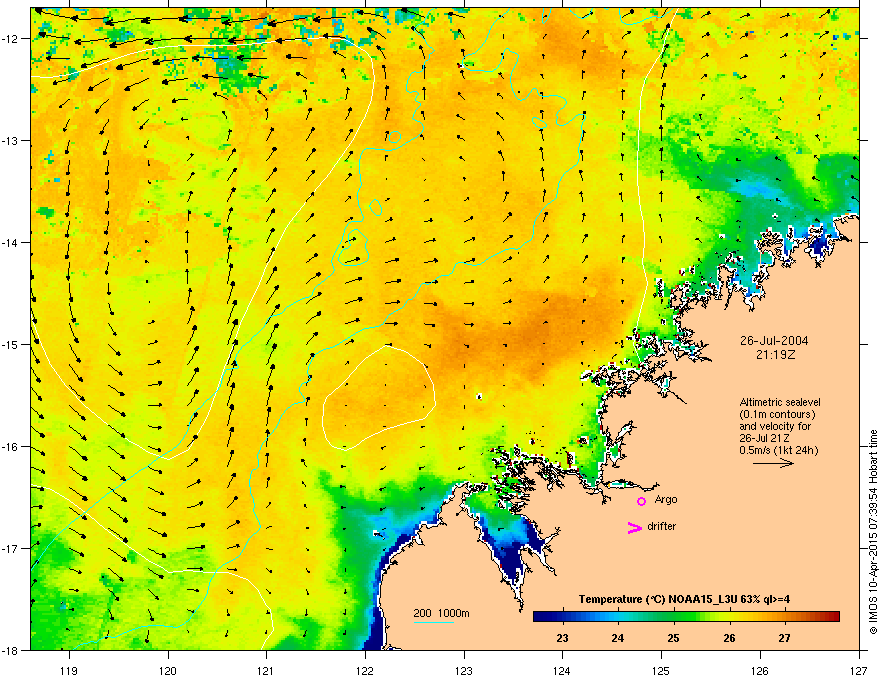
Task: Click colorbar tick label 24
Action: pos(617,638)
